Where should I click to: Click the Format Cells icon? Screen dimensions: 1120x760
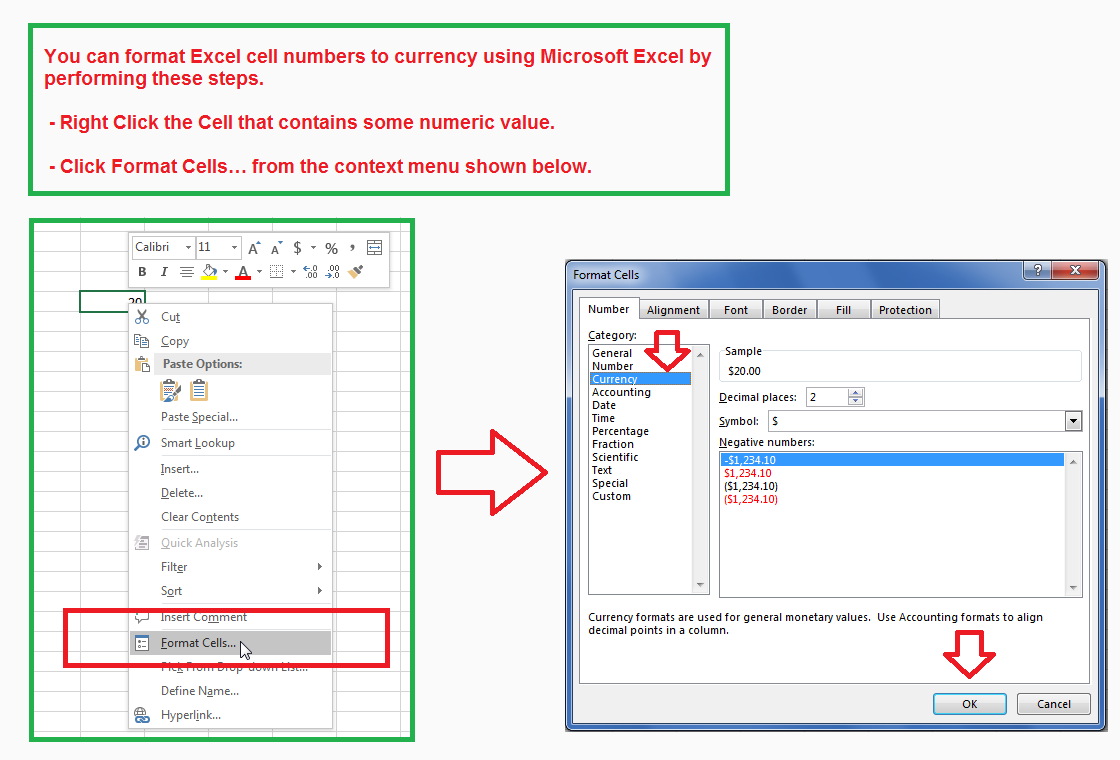pyautogui.click(x=142, y=643)
